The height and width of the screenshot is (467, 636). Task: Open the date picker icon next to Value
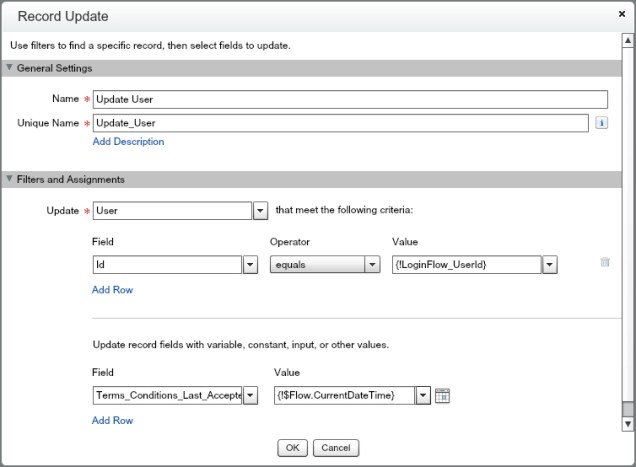443,396
